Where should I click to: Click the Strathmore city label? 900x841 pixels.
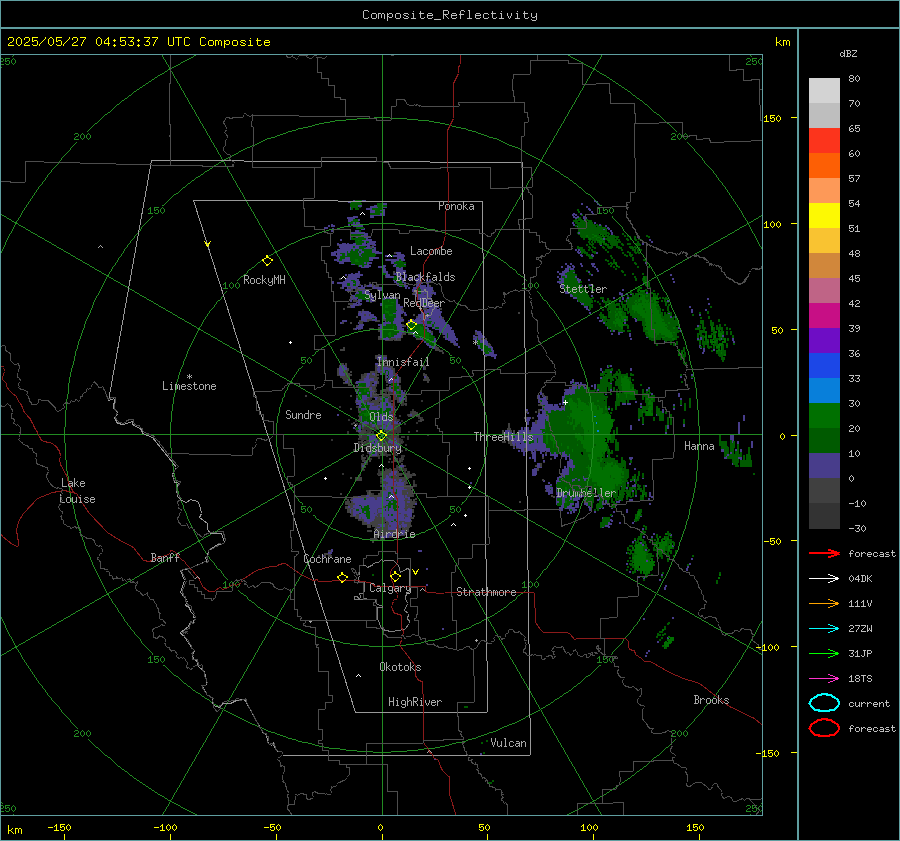coord(486,592)
